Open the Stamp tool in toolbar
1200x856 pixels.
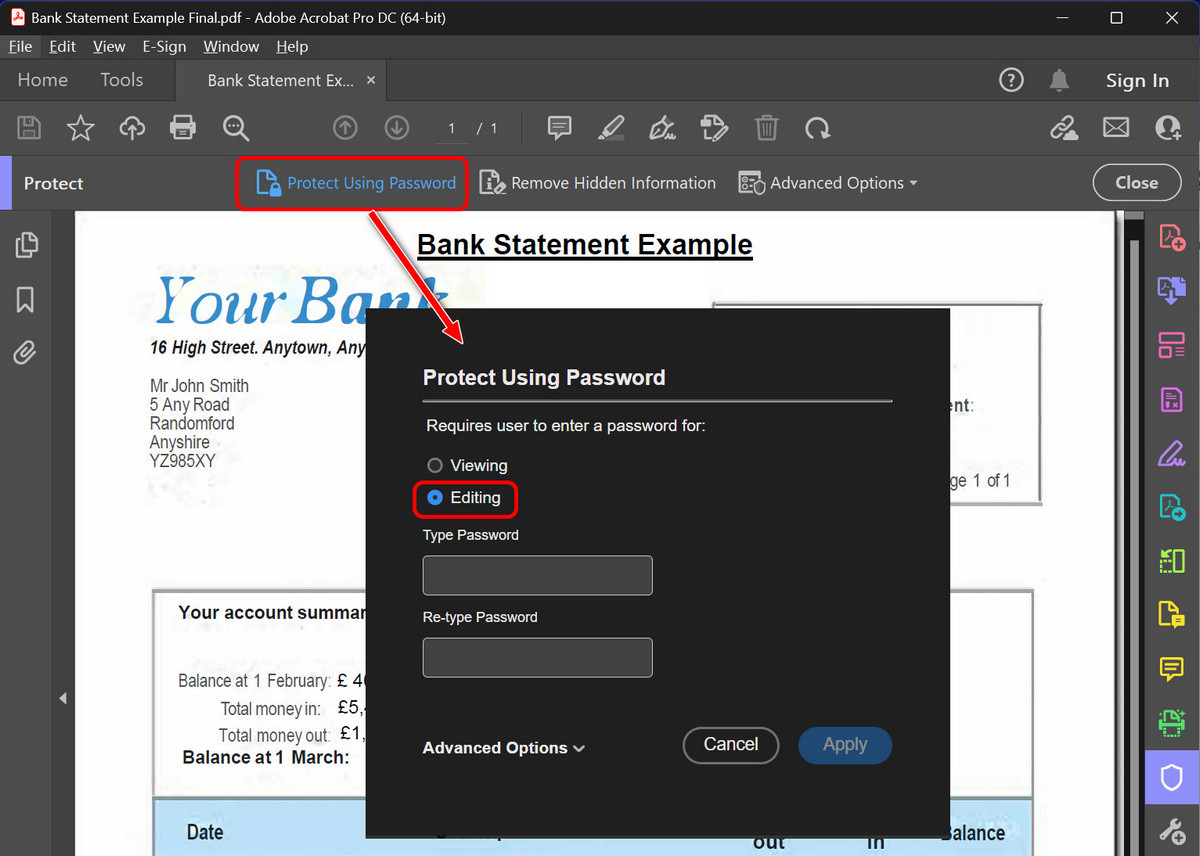[714, 128]
